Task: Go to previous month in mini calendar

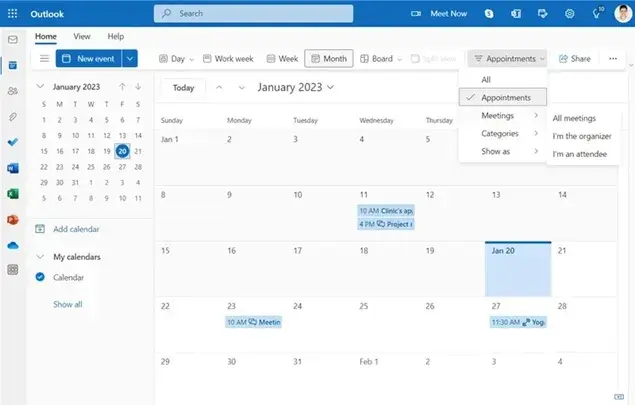Action: (x=122, y=87)
